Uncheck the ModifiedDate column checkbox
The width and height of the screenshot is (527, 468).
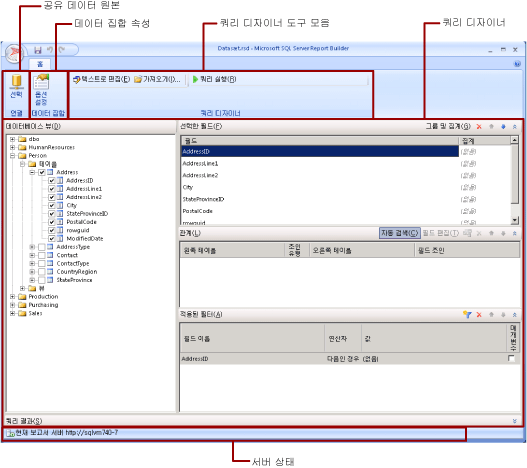51,239
